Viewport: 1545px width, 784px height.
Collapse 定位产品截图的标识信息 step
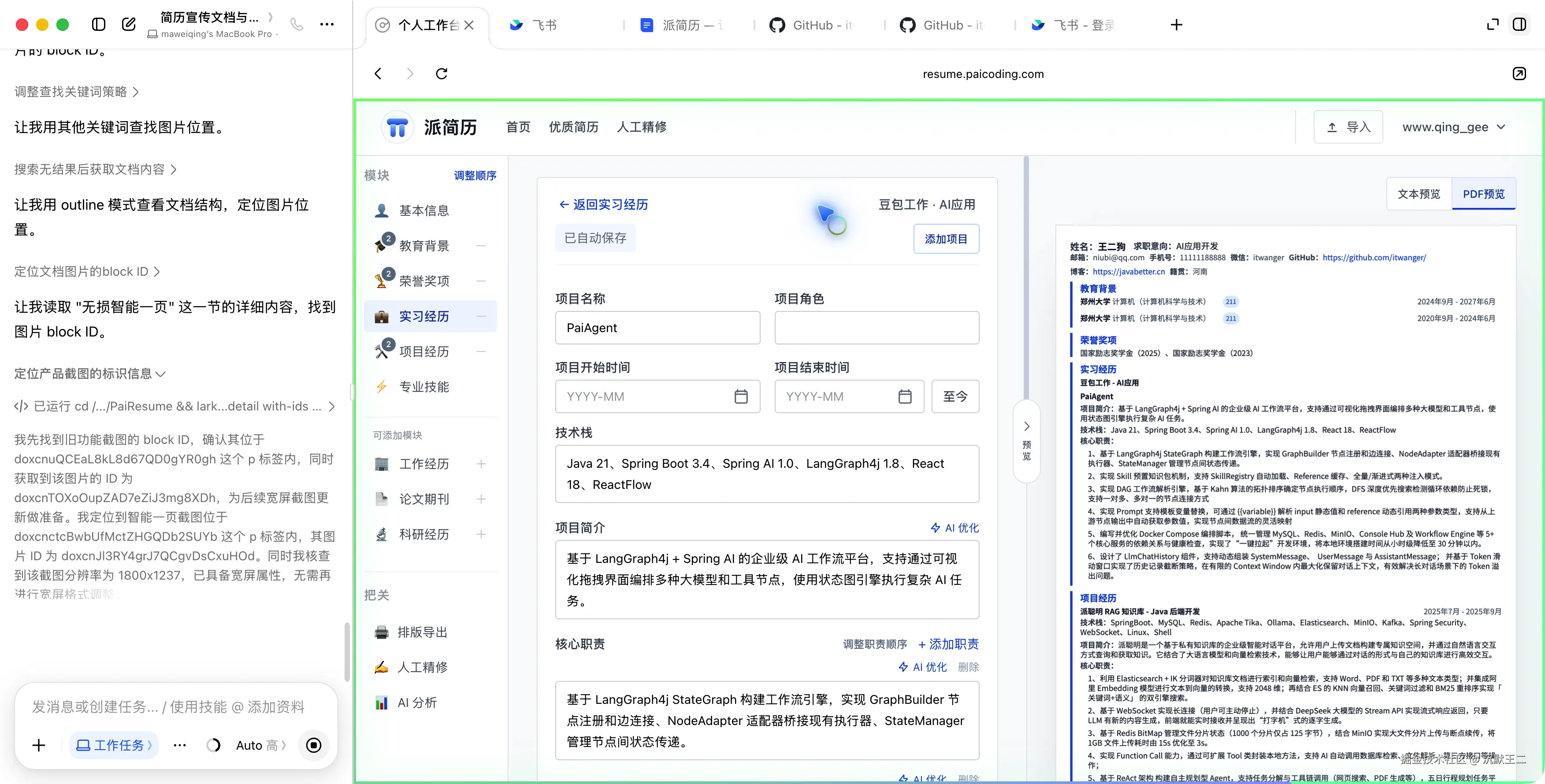pos(90,374)
